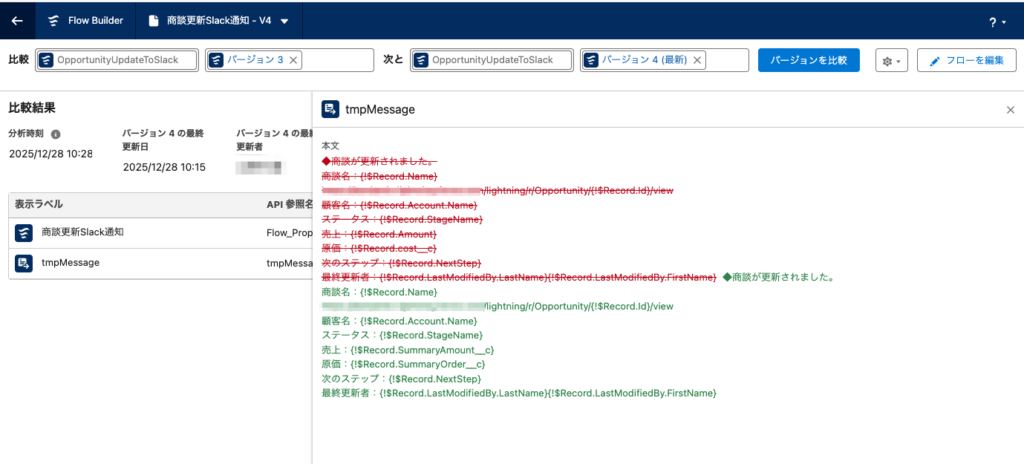This screenshot has height=464, width=1024.
Task: Click the back arrow in header
Action: click(17, 20)
